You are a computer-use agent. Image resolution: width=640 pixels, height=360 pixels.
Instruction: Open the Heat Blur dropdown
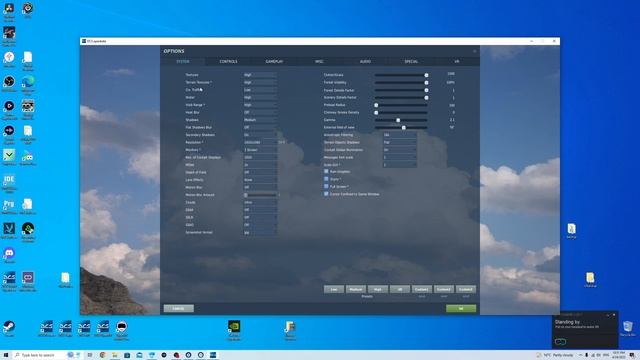(260, 112)
